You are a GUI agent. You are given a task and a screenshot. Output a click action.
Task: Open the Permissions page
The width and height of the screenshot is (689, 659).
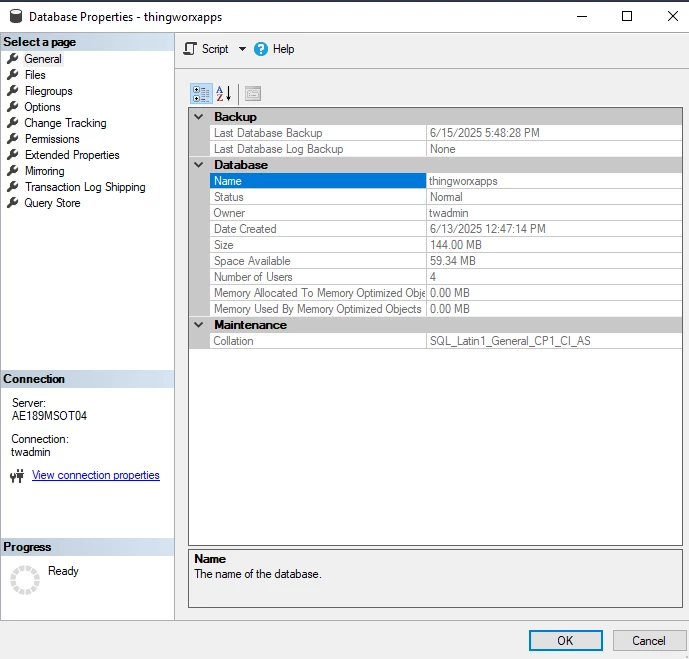[52, 139]
